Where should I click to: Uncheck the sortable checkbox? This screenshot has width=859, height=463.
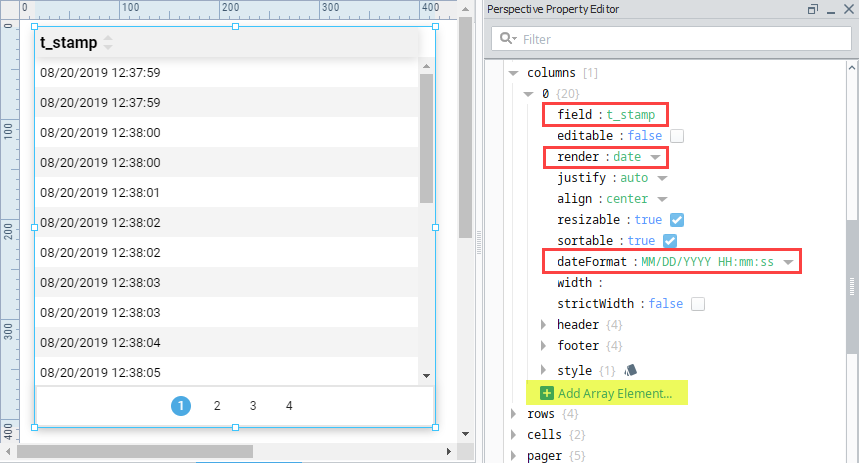[x=670, y=241]
